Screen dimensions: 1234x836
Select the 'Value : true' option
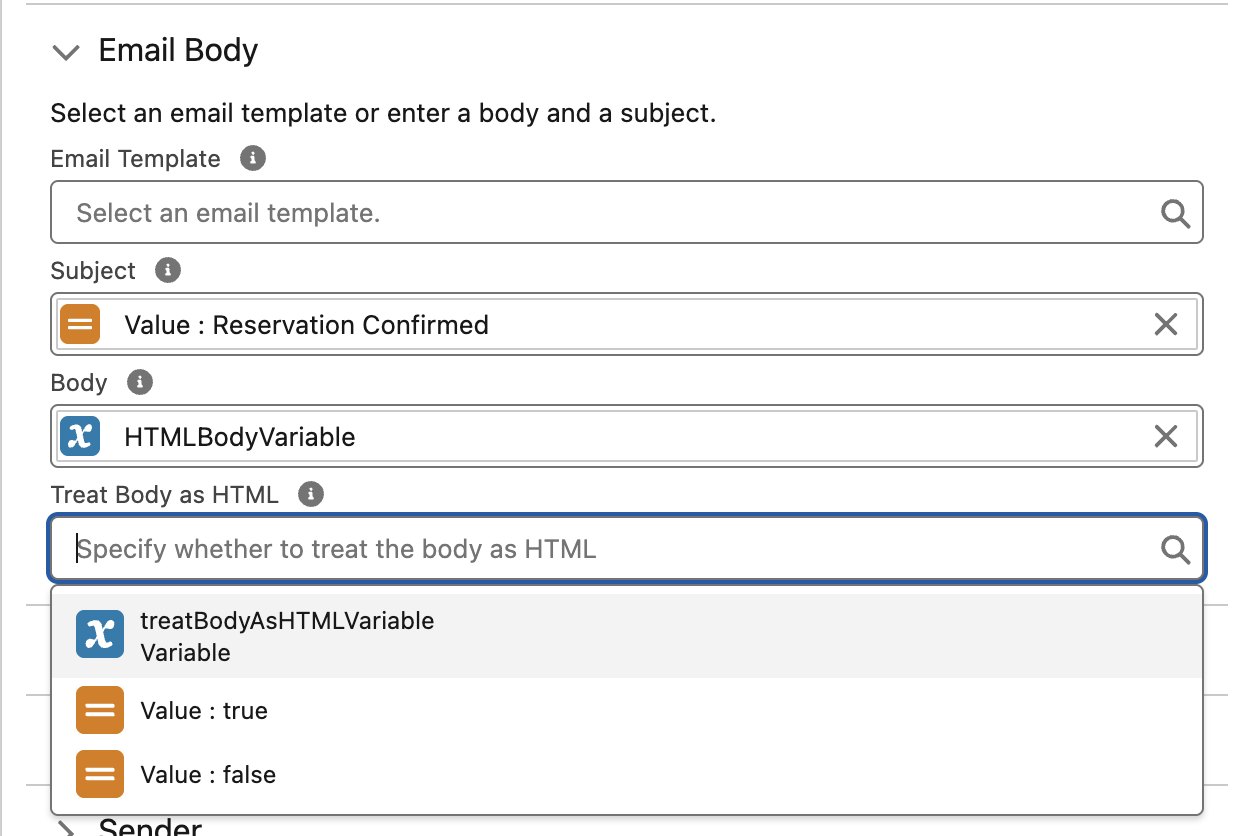pos(204,711)
